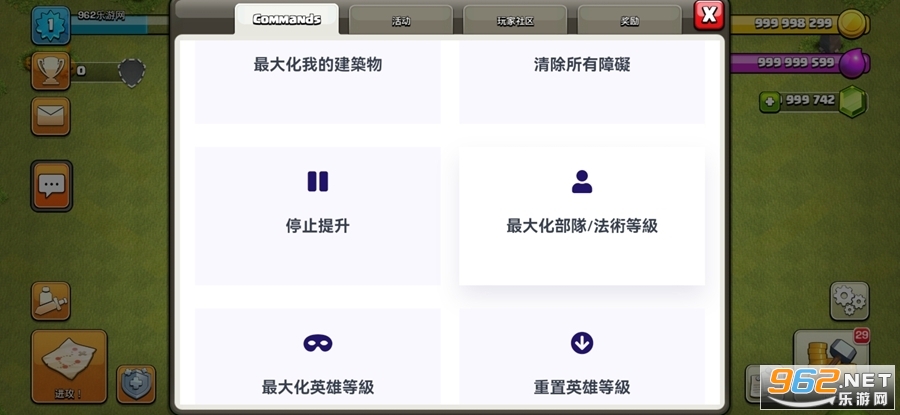900x415 pixels.
Task: Open the settings gears icon
Action: click(849, 301)
